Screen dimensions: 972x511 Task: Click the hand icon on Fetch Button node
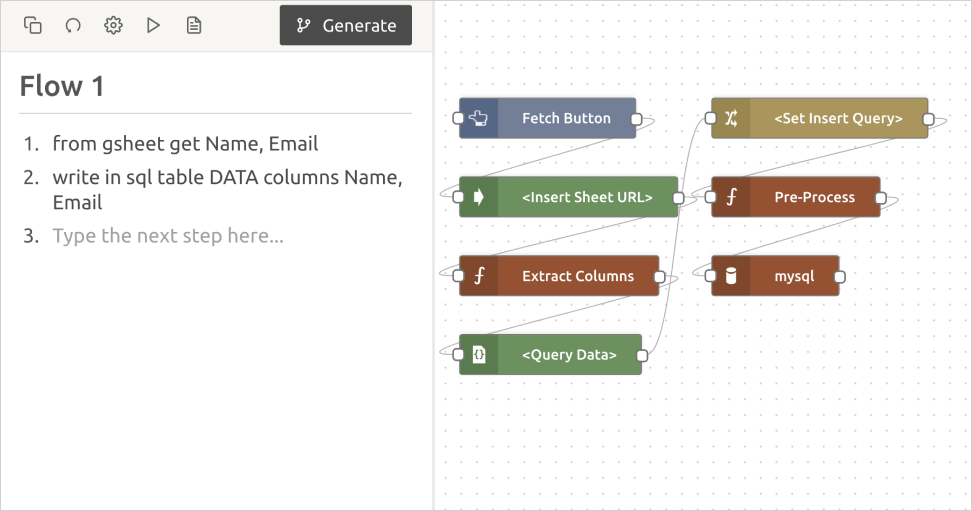pos(479,118)
